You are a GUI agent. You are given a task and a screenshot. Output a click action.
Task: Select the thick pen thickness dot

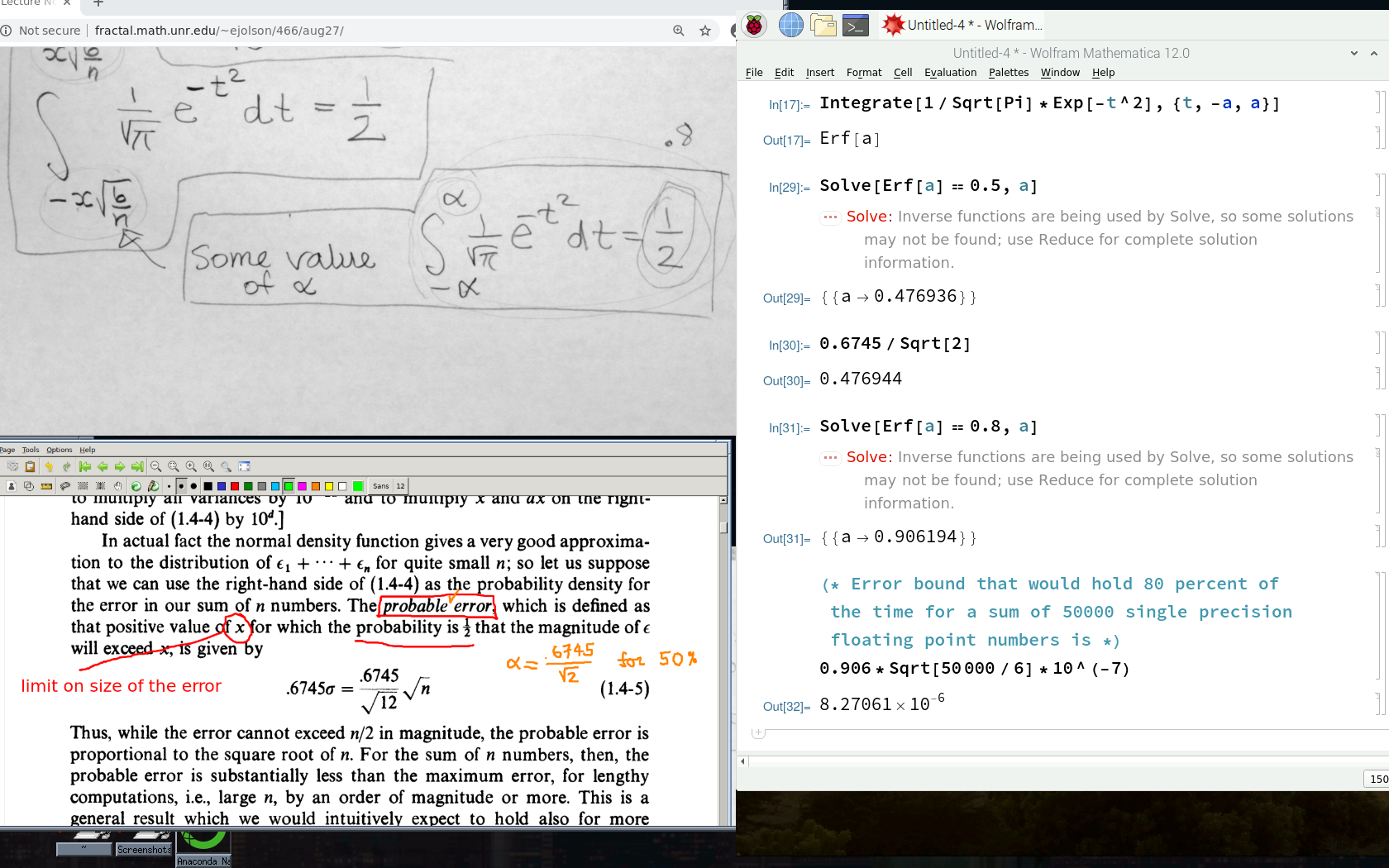[193, 486]
